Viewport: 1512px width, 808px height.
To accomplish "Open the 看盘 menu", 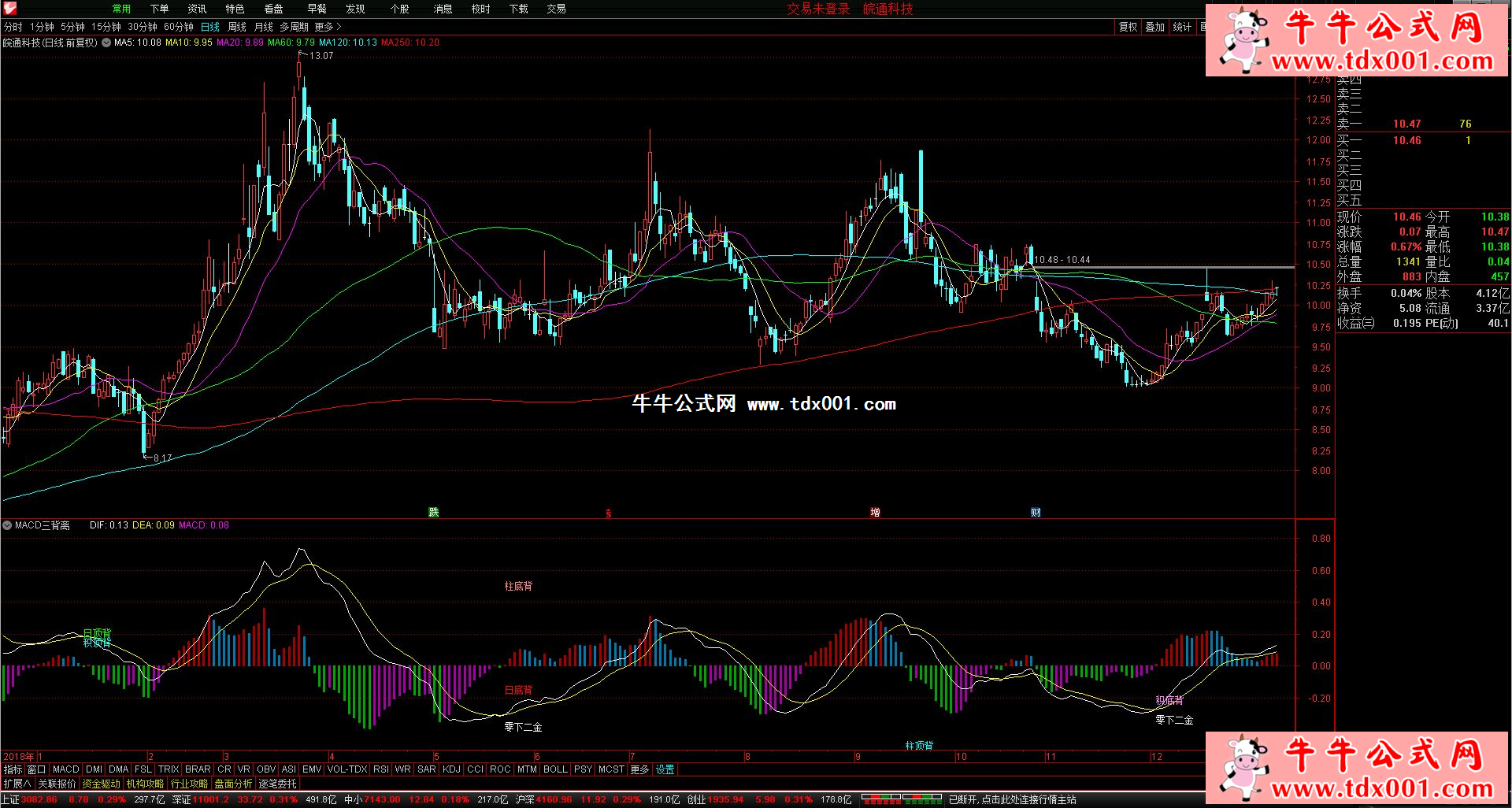I will (x=273, y=9).
